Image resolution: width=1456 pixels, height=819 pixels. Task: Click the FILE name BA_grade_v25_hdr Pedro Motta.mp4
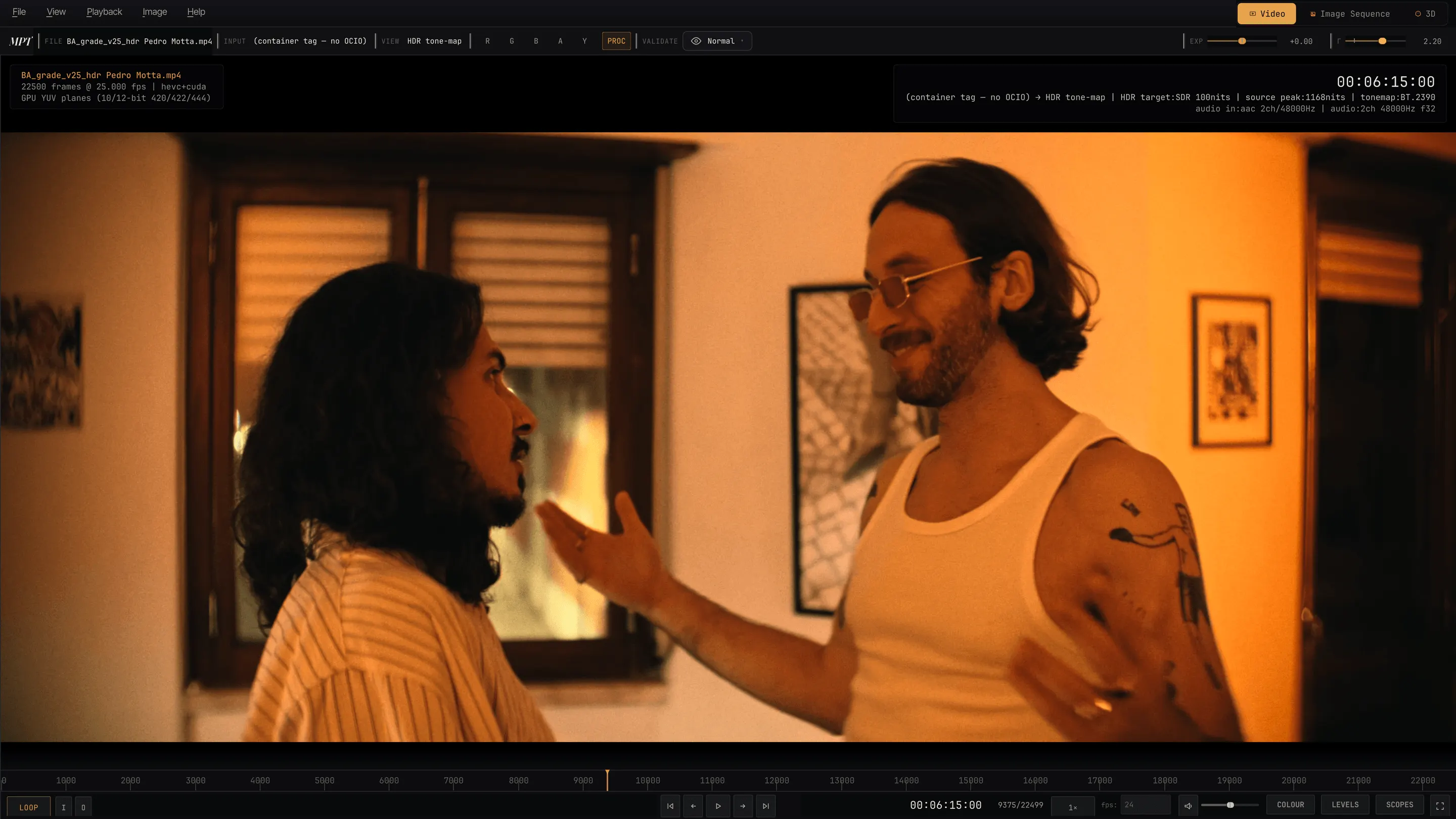pos(139,40)
